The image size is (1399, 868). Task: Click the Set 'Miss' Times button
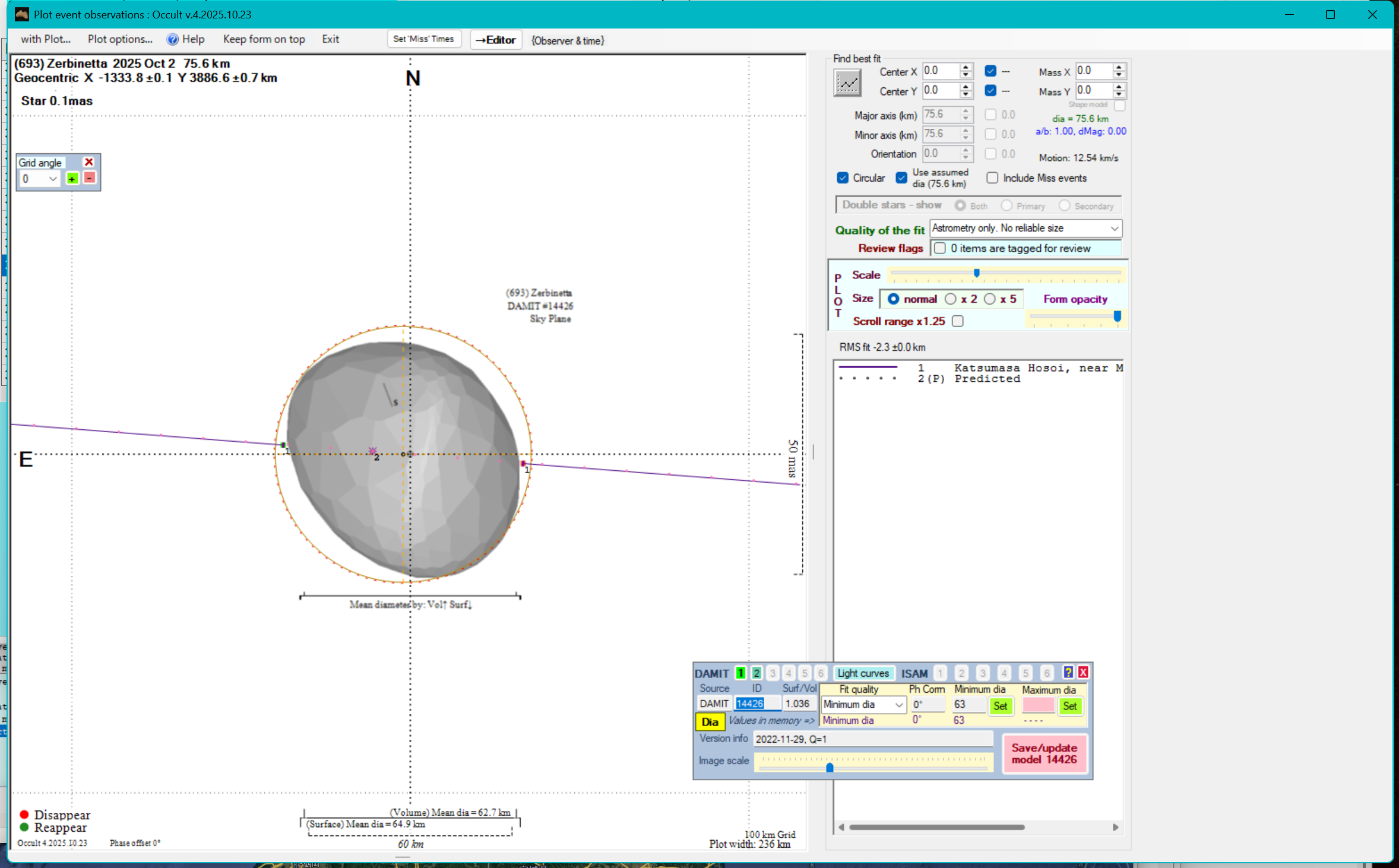423,39
